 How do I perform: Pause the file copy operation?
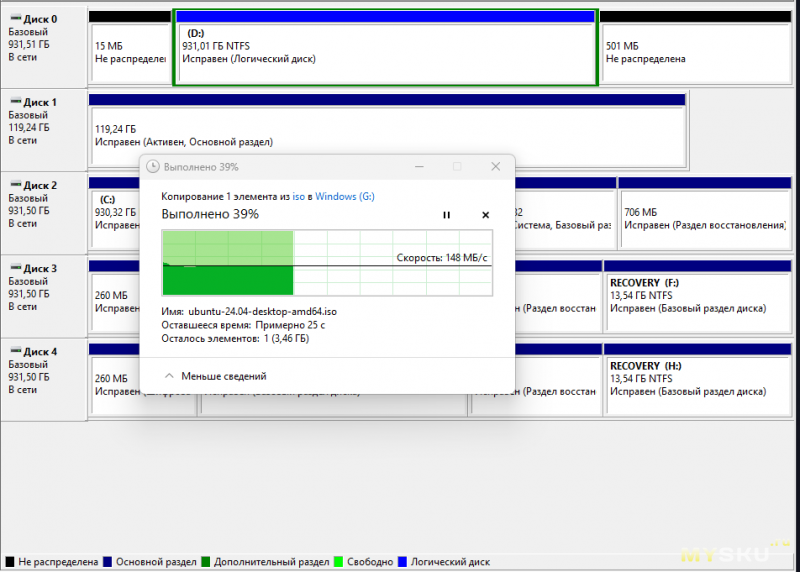coord(447,215)
